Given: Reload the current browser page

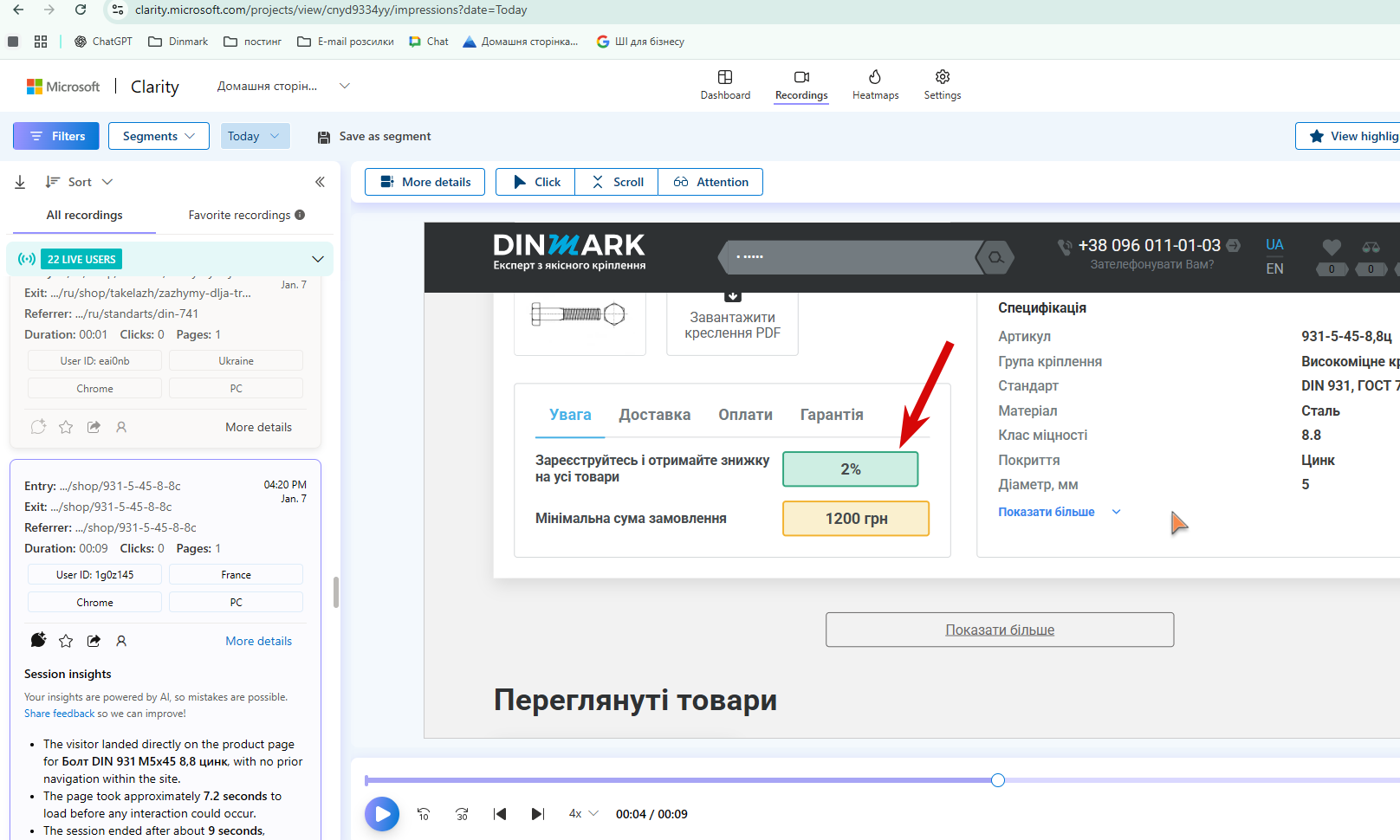Looking at the screenshot, I should [81, 10].
